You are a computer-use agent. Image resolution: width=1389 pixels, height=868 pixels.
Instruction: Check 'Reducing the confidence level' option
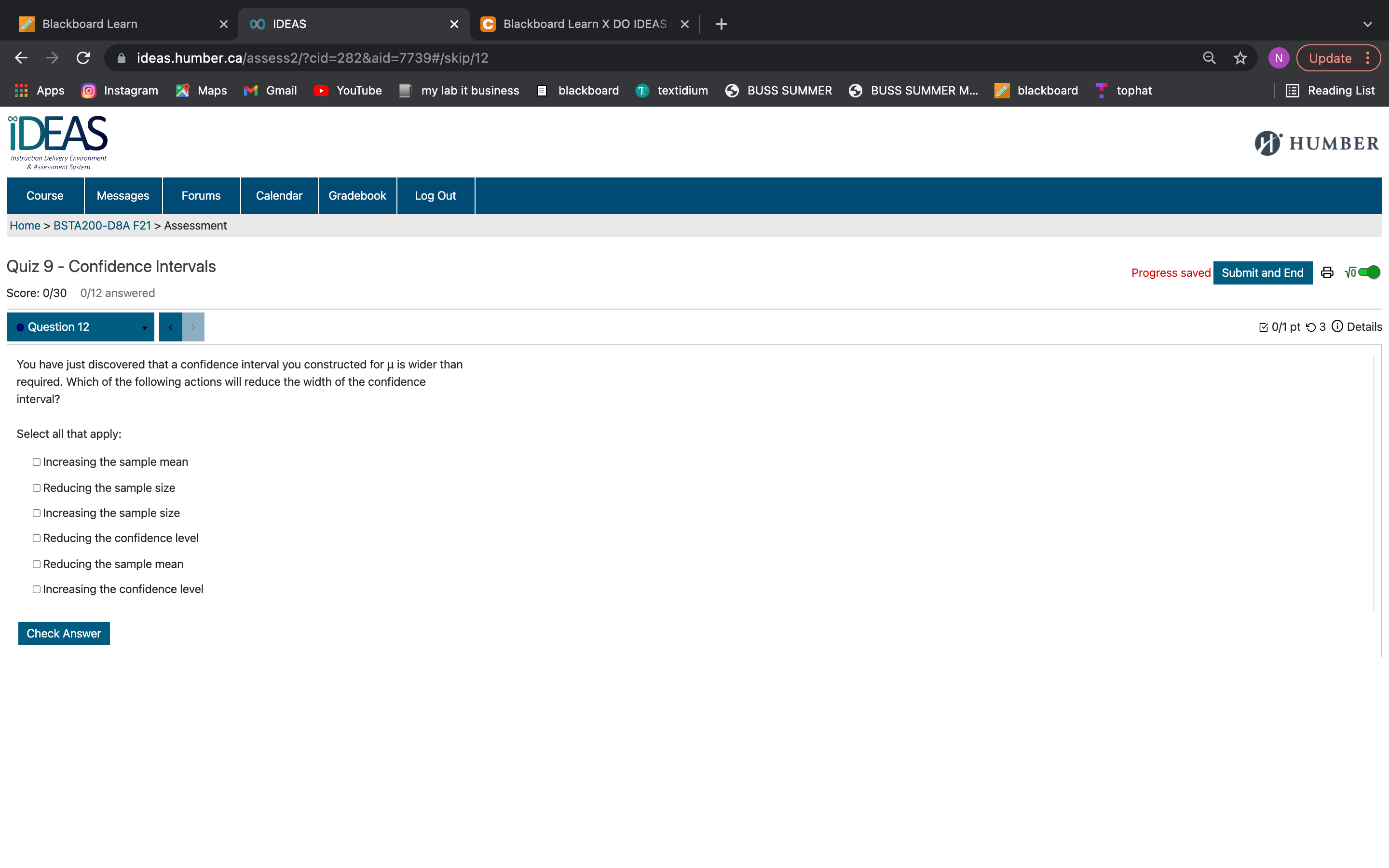tap(37, 539)
